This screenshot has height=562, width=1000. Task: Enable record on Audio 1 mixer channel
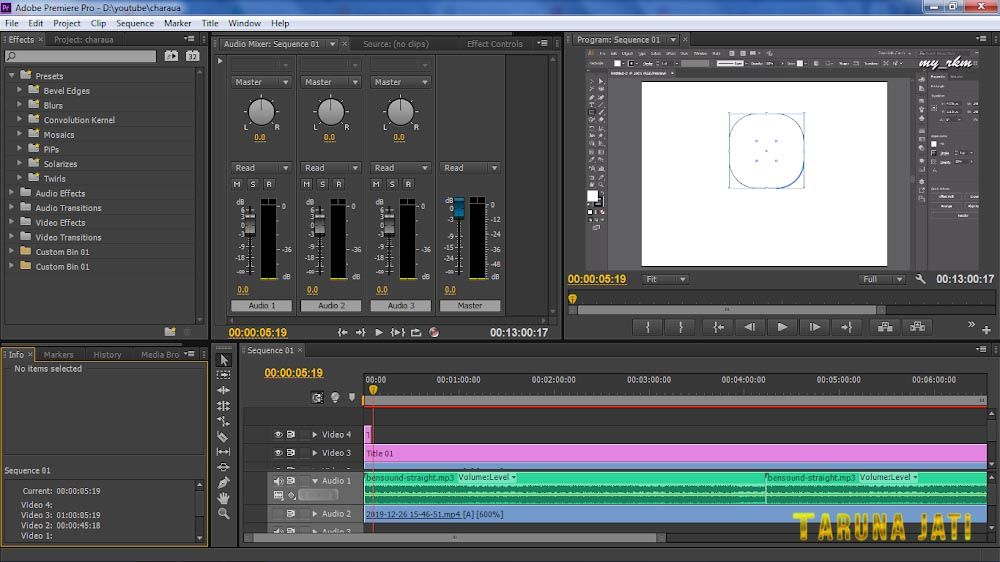tap(269, 184)
